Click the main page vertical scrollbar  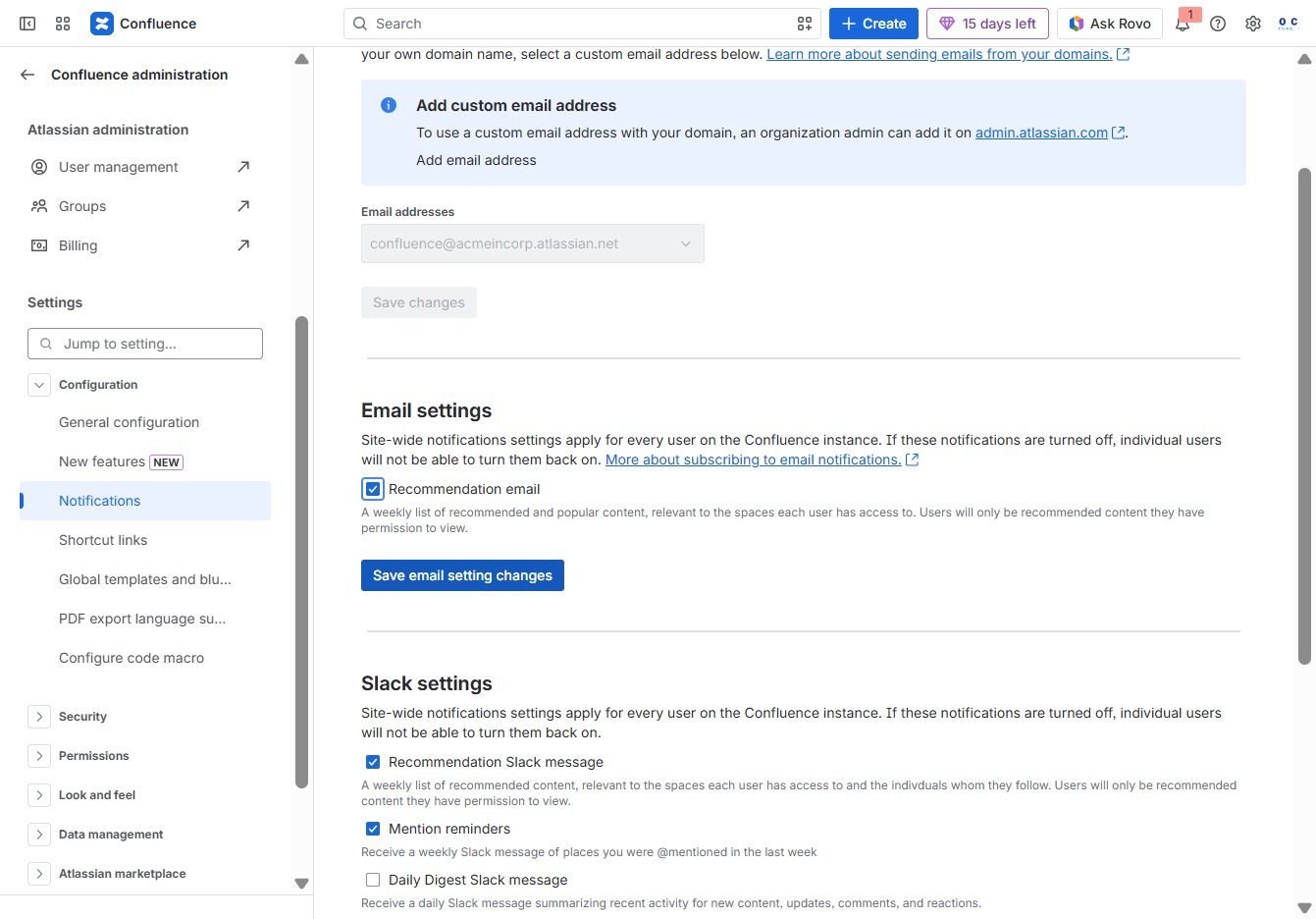click(1304, 416)
